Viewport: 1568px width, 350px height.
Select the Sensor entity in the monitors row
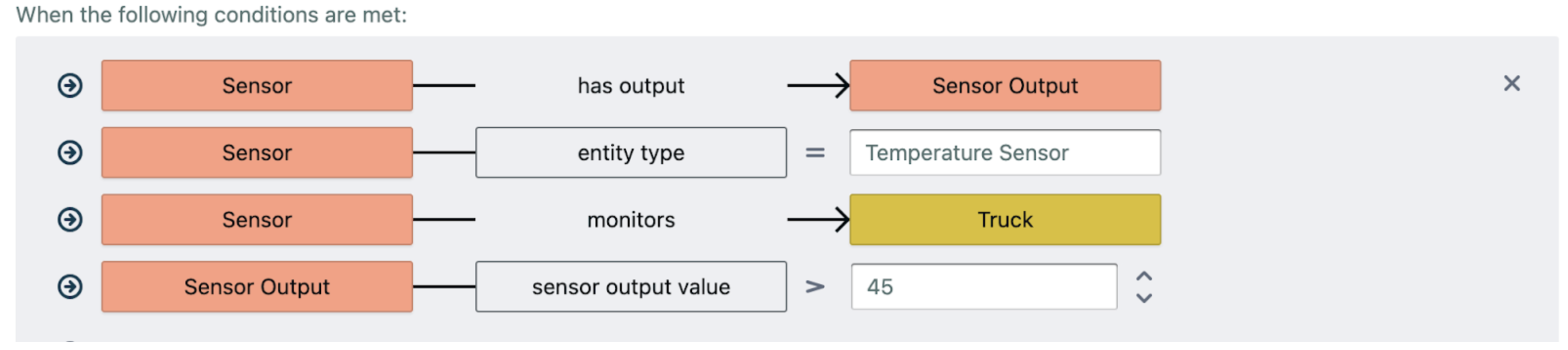[x=257, y=219]
